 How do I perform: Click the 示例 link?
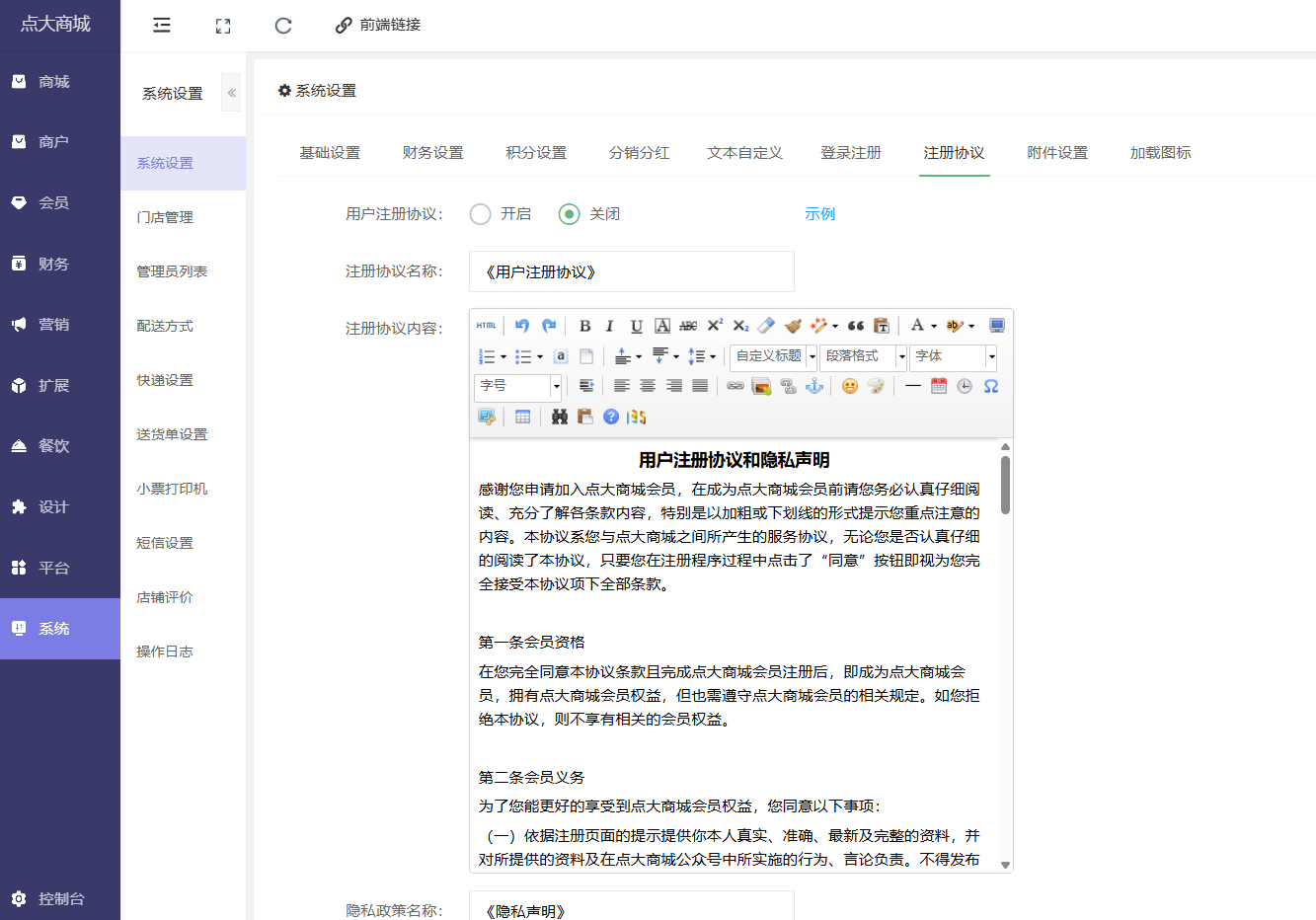point(819,214)
